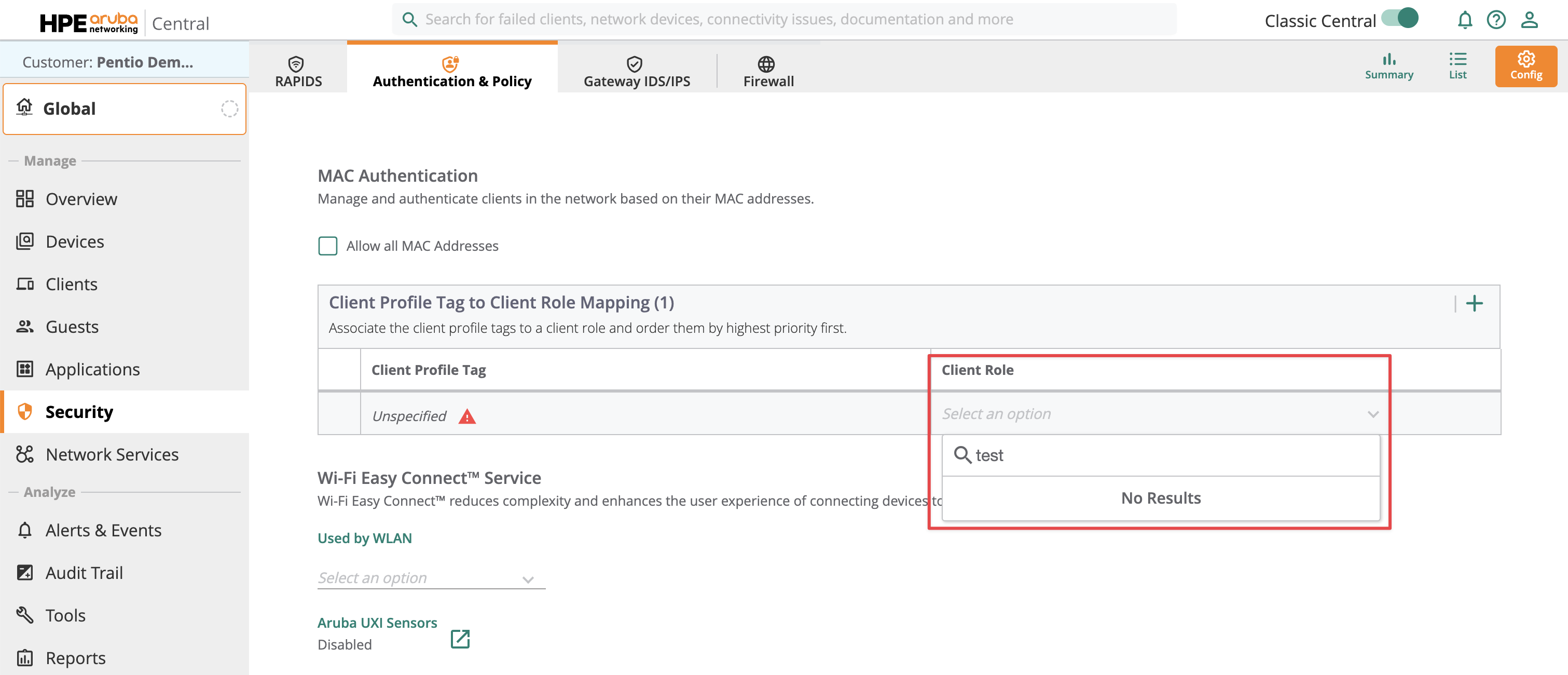Click the notifications bell icon

(x=1465, y=20)
